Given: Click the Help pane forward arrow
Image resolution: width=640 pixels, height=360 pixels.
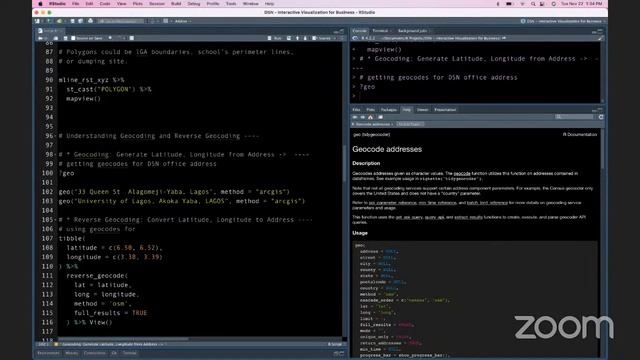Looking at the screenshot, I should coord(362,117).
